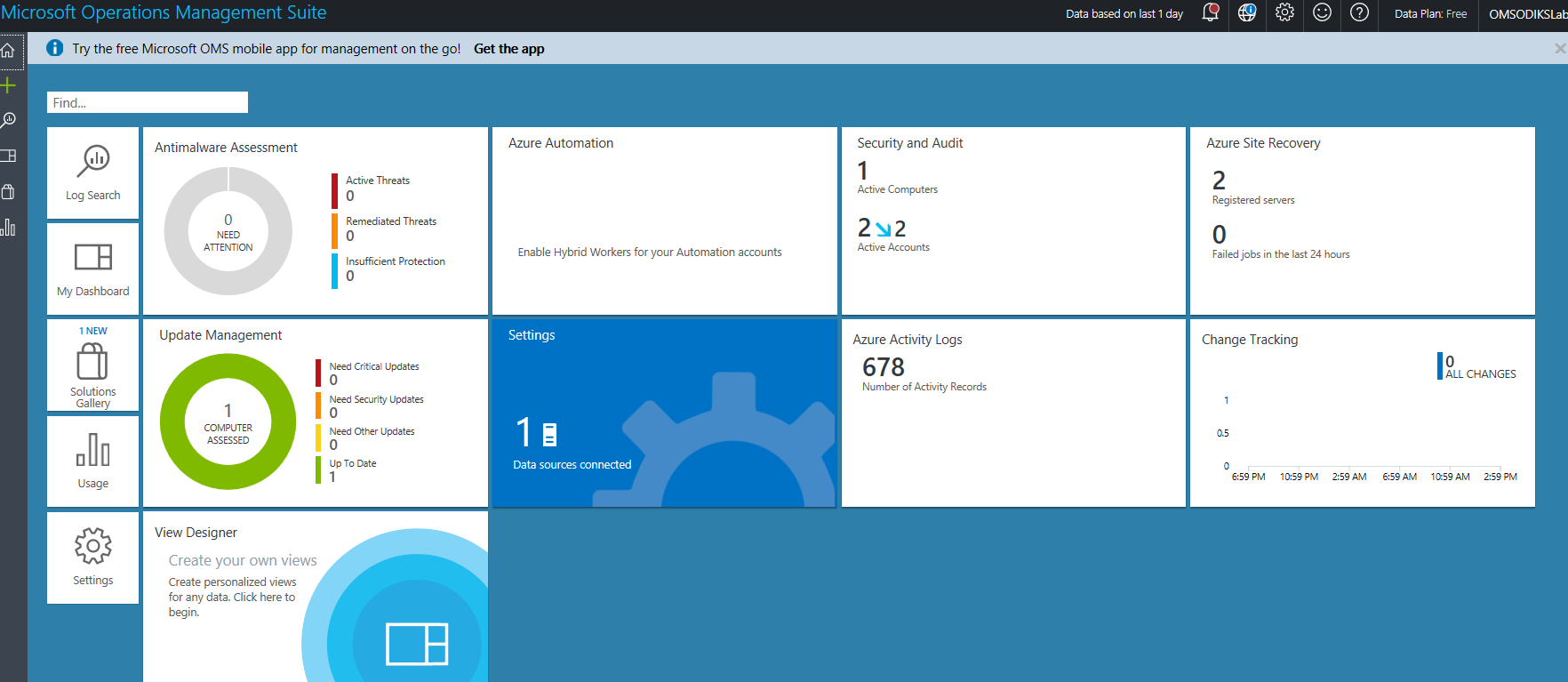Click Create your own views text
Screen dimensions: 1568x682
click(243, 560)
